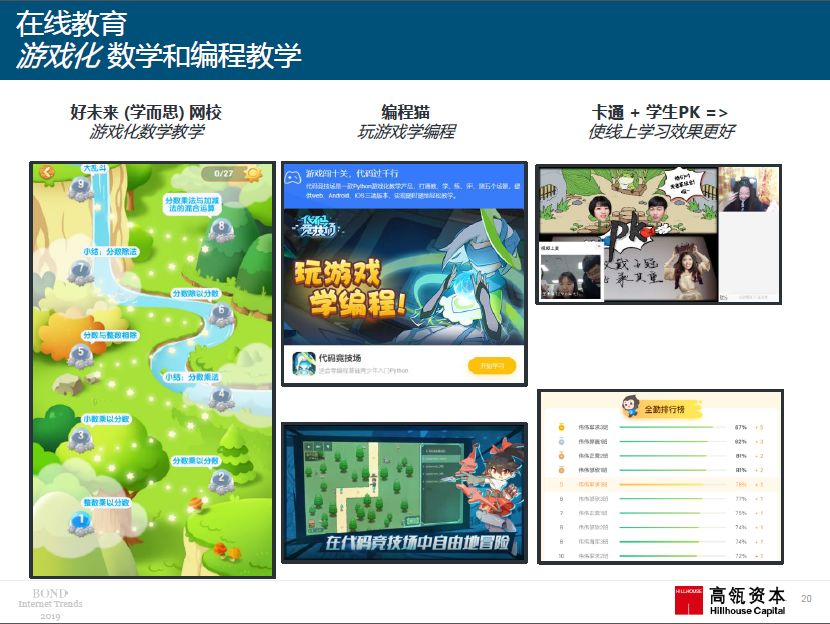The image size is (830, 624).
Task: Click the gold medal icon in the 87% row
Action: tap(561, 427)
